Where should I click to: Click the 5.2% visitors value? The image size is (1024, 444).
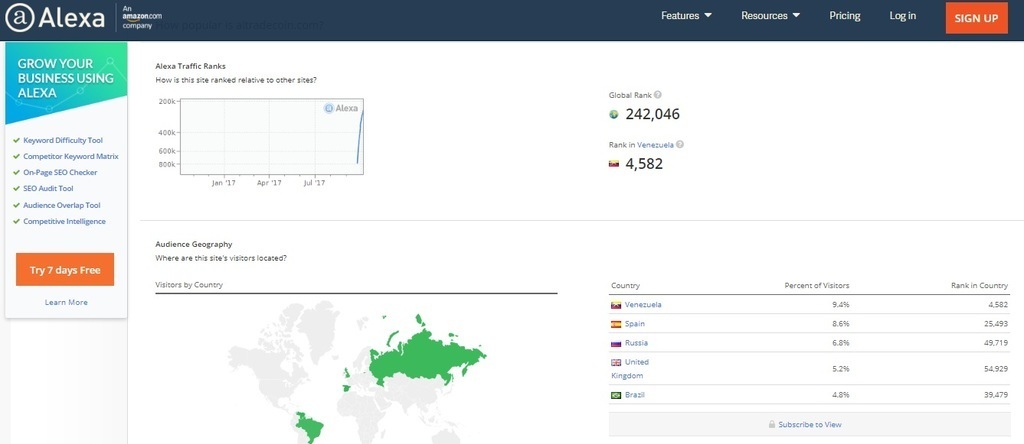[842, 369]
